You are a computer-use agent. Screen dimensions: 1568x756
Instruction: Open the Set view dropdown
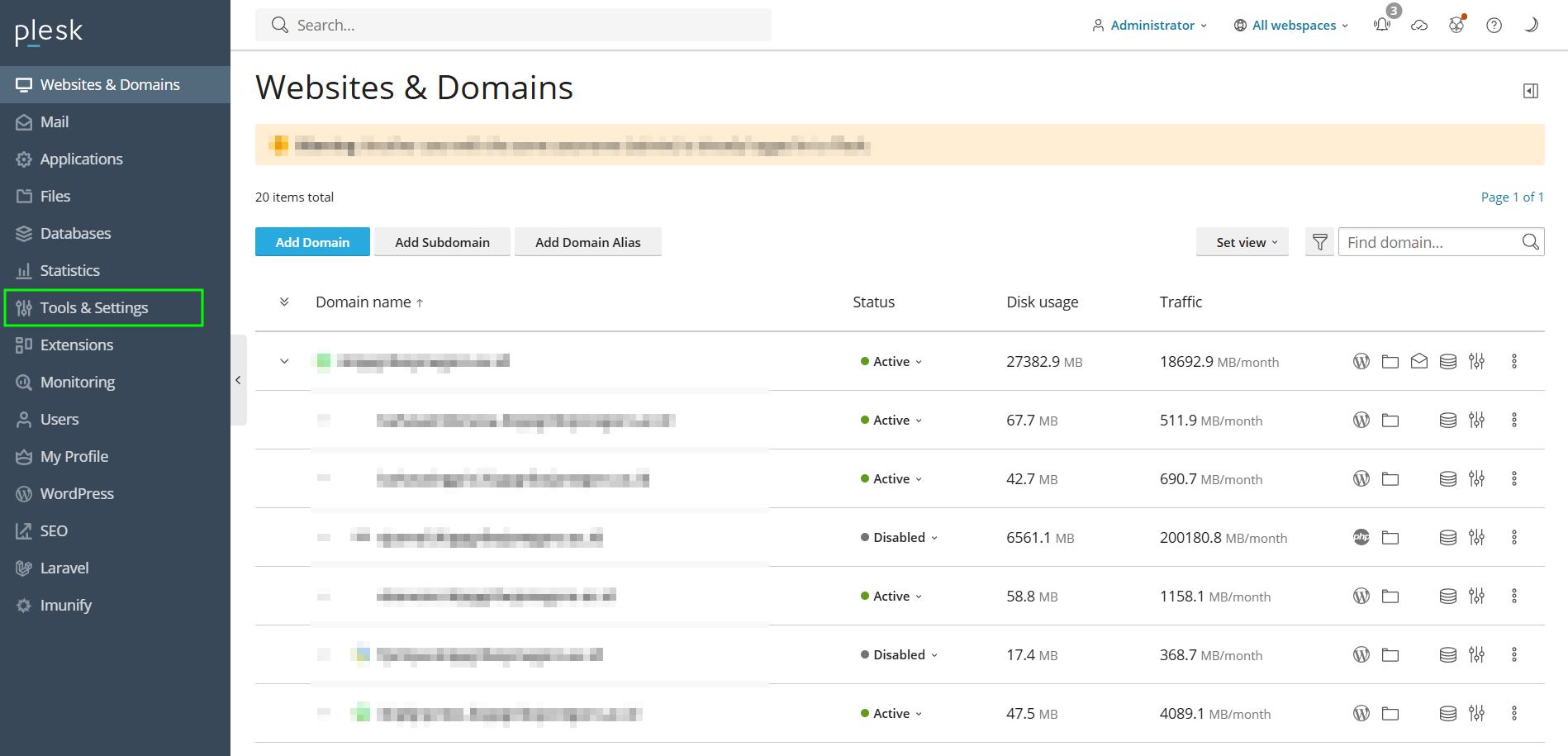click(x=1242, y=242)
